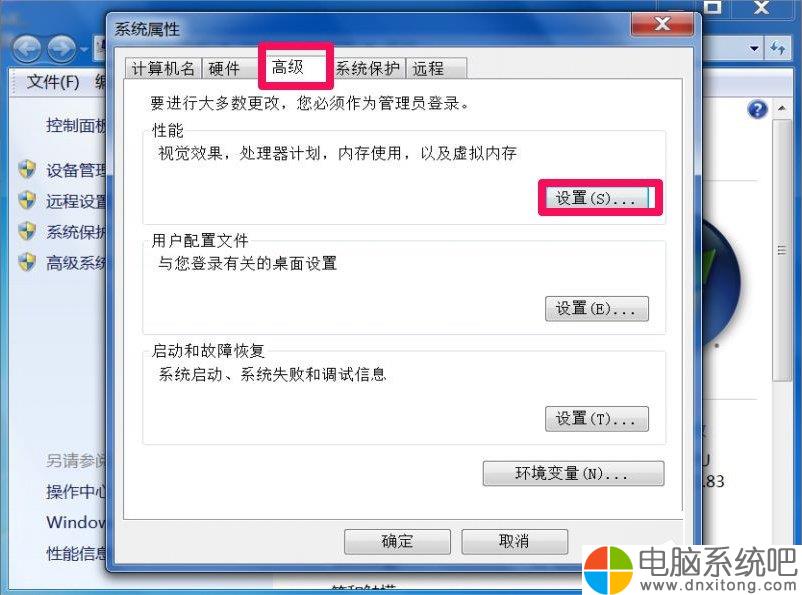Click the 环境变量(N) button
This screenshot has width=802, height=595.
(573, 473)
